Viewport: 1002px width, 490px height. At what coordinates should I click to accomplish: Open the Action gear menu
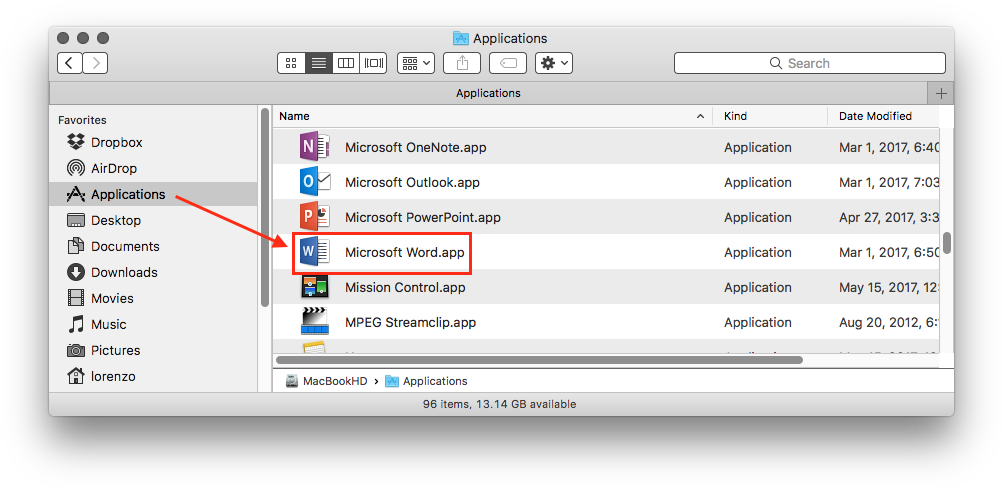pyautogui.click(x=554, y=63)
